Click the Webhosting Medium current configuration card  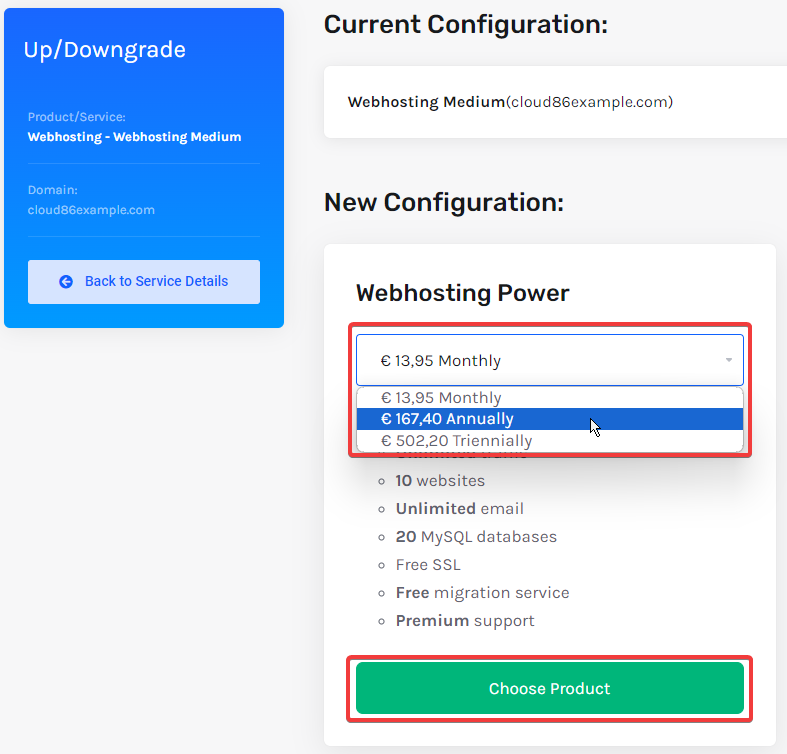555,102
